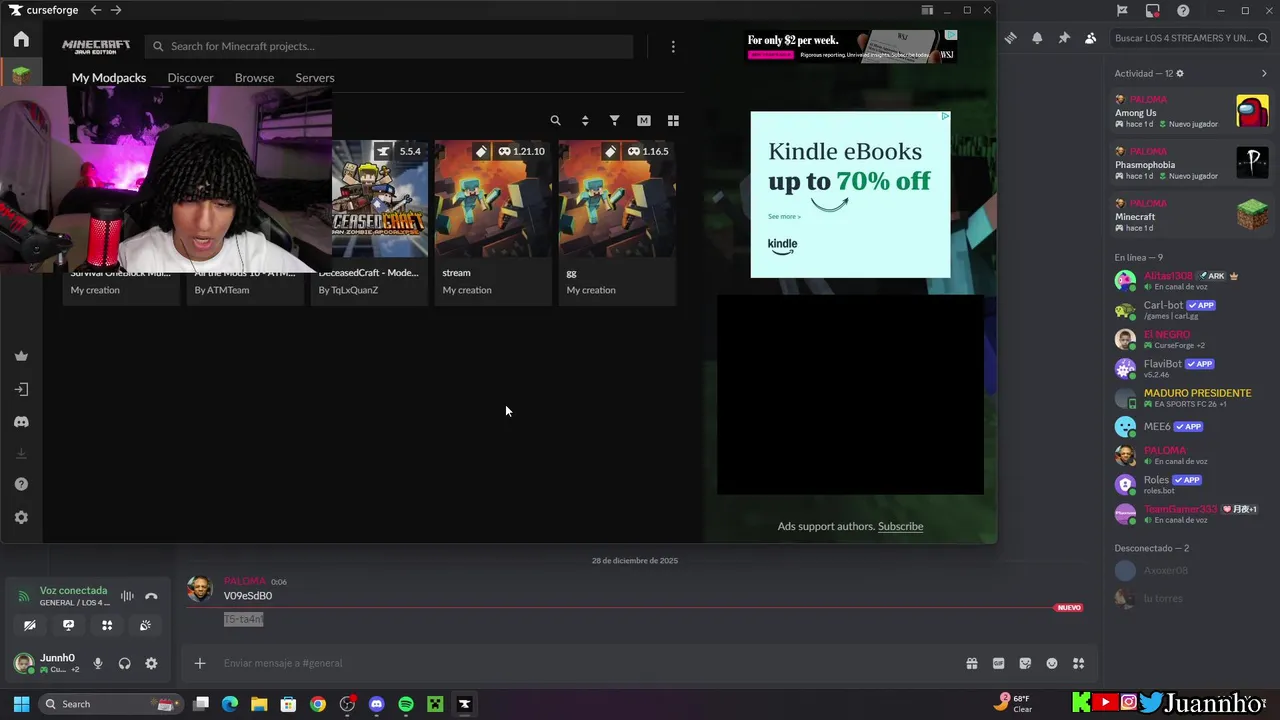Image resolution: width=1280 pixels, height=720 pixels.
Task: Toggle the CurseForge window layout icon
Action: pyautogui.click(x=927, y=10)
